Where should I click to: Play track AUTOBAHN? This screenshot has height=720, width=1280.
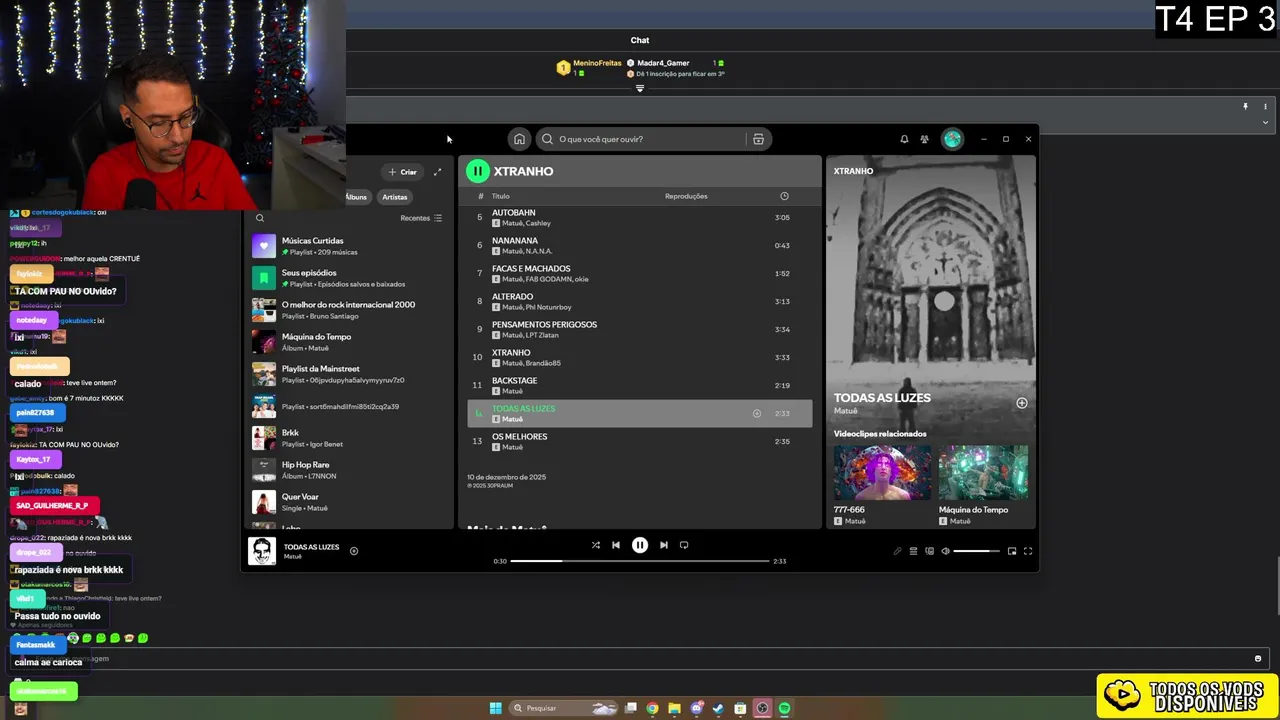click(640, 217)
